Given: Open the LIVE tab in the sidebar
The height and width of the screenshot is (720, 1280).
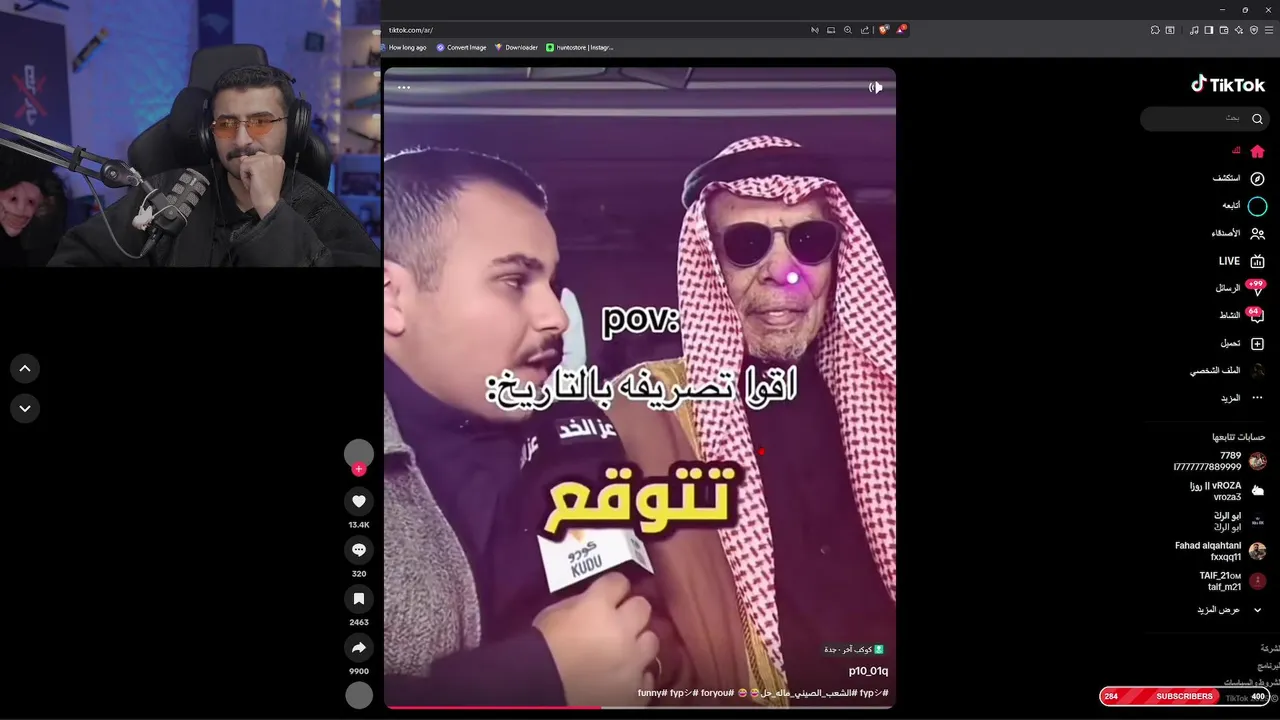Looking at the screenshot, I should pyautogui.click(x=1242, y=261).
